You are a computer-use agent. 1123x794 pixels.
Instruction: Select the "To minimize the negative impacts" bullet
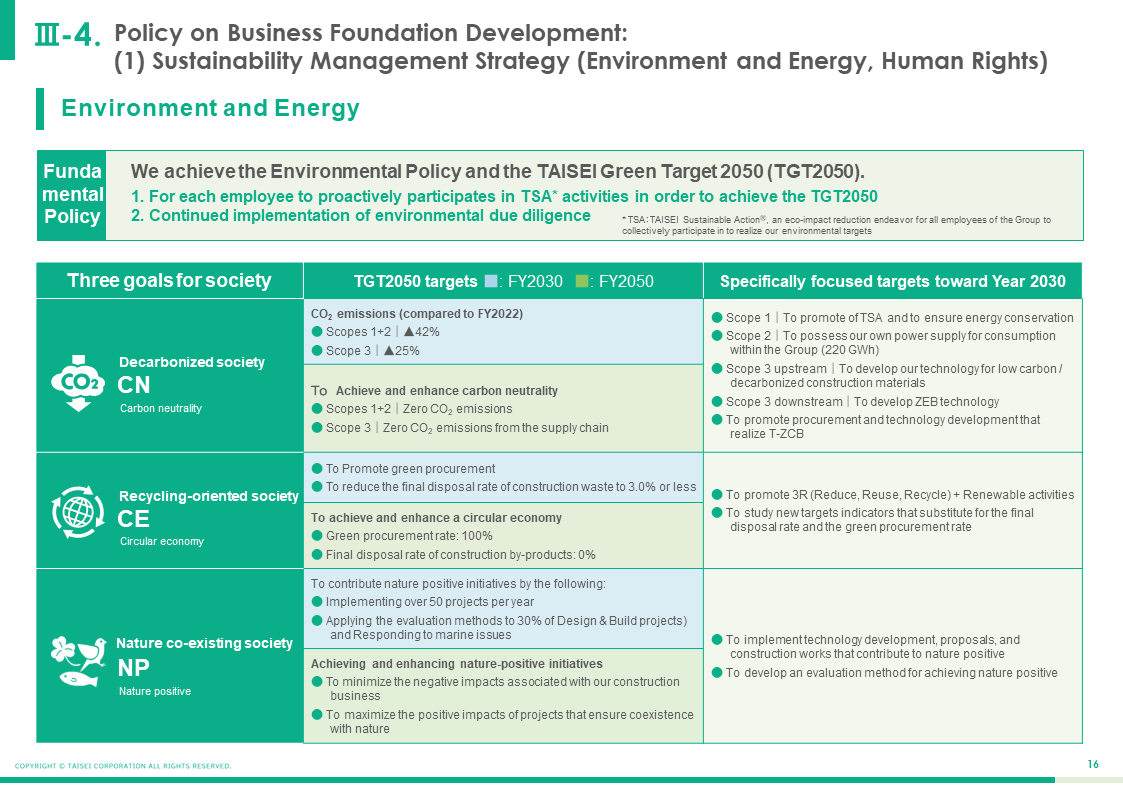[x=496, y=689]
